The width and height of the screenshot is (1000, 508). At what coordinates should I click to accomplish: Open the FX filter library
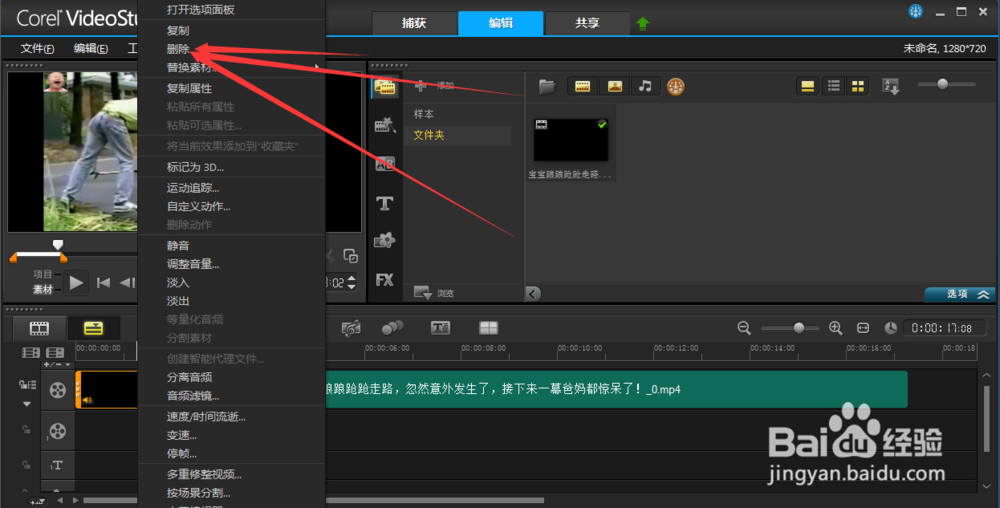[x=385, y=280]
